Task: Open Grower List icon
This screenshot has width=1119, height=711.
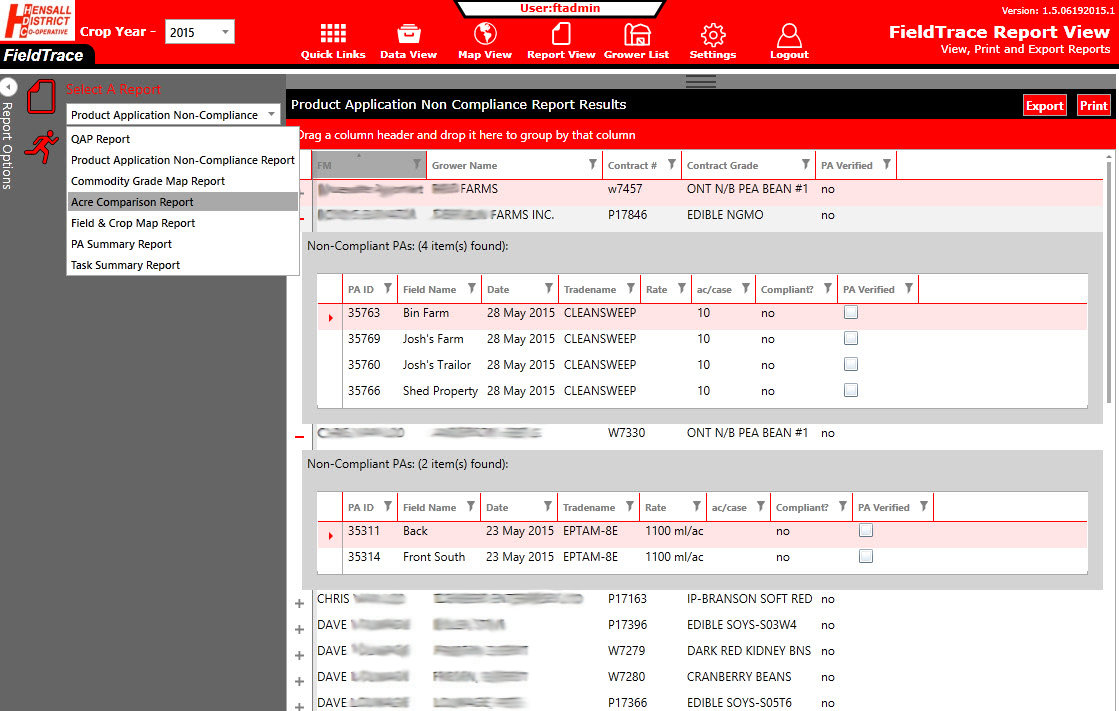Action: tap(637, 34)
